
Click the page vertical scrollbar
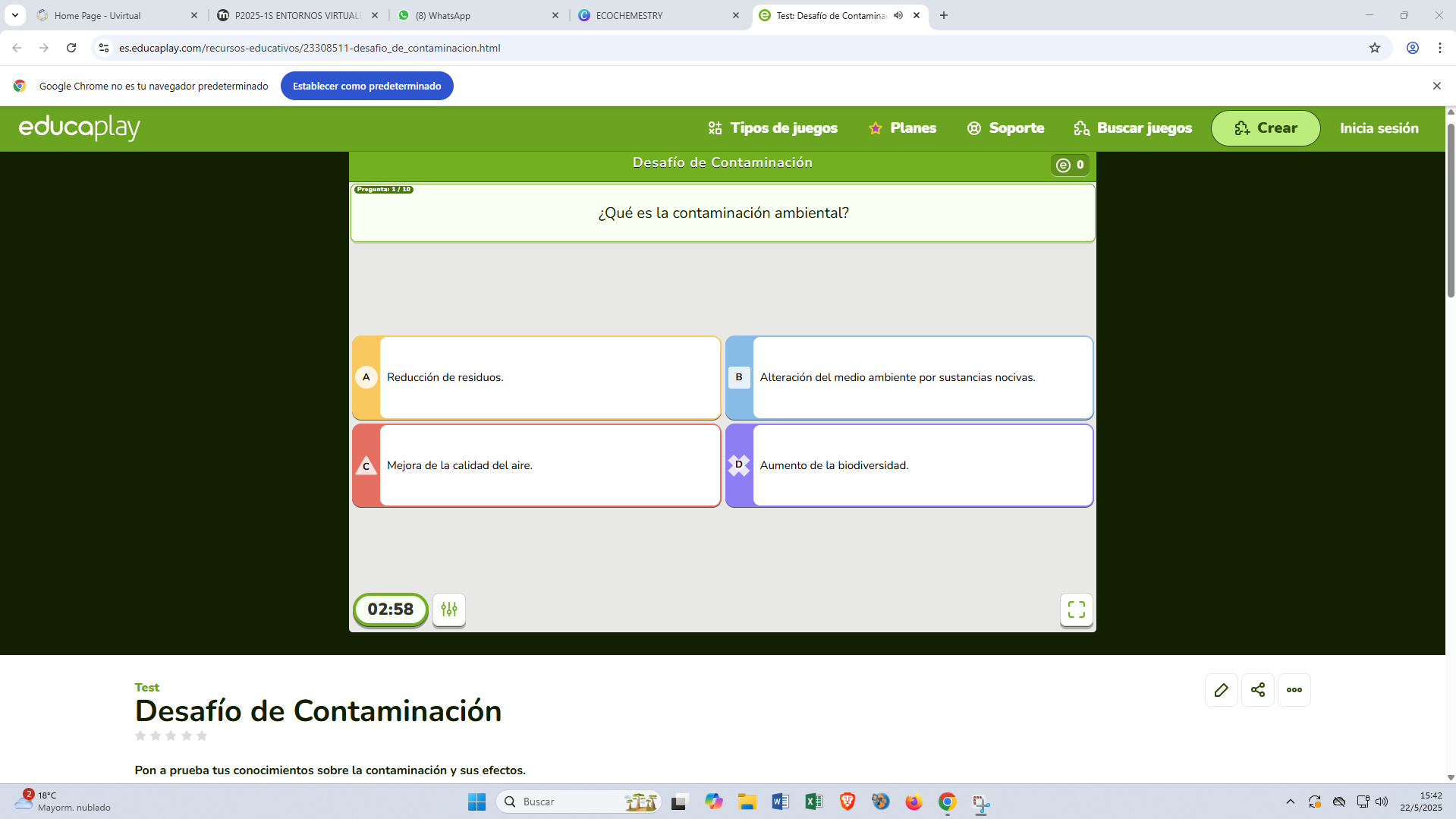pyautogui.click(x=1451, y=210)
